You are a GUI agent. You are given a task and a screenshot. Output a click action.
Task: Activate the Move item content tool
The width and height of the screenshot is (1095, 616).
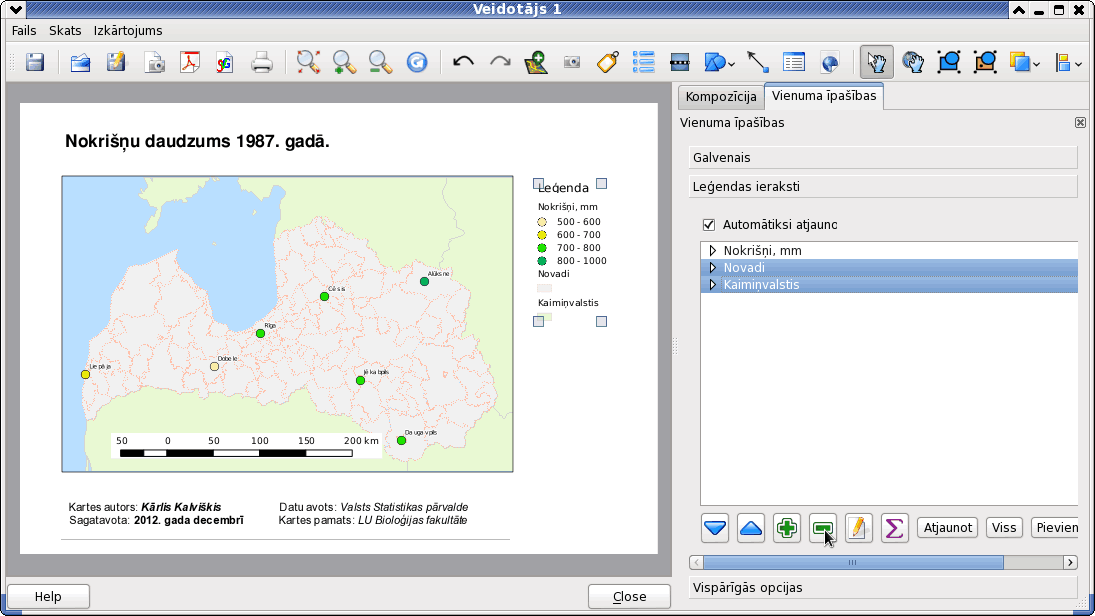click(x=913, y=63)
